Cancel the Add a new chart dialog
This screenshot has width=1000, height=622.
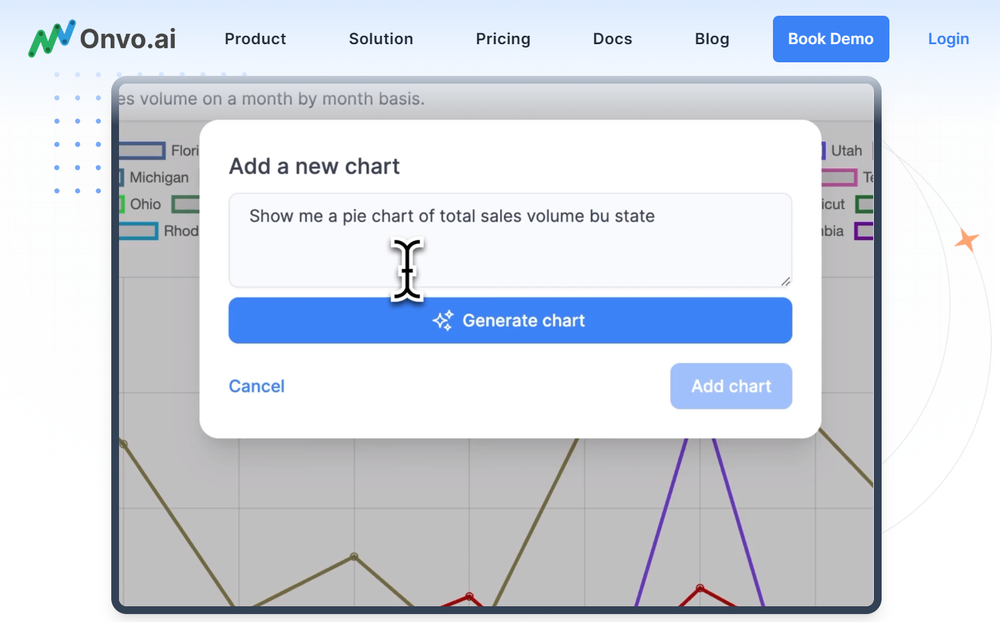(x=257, y=386)
